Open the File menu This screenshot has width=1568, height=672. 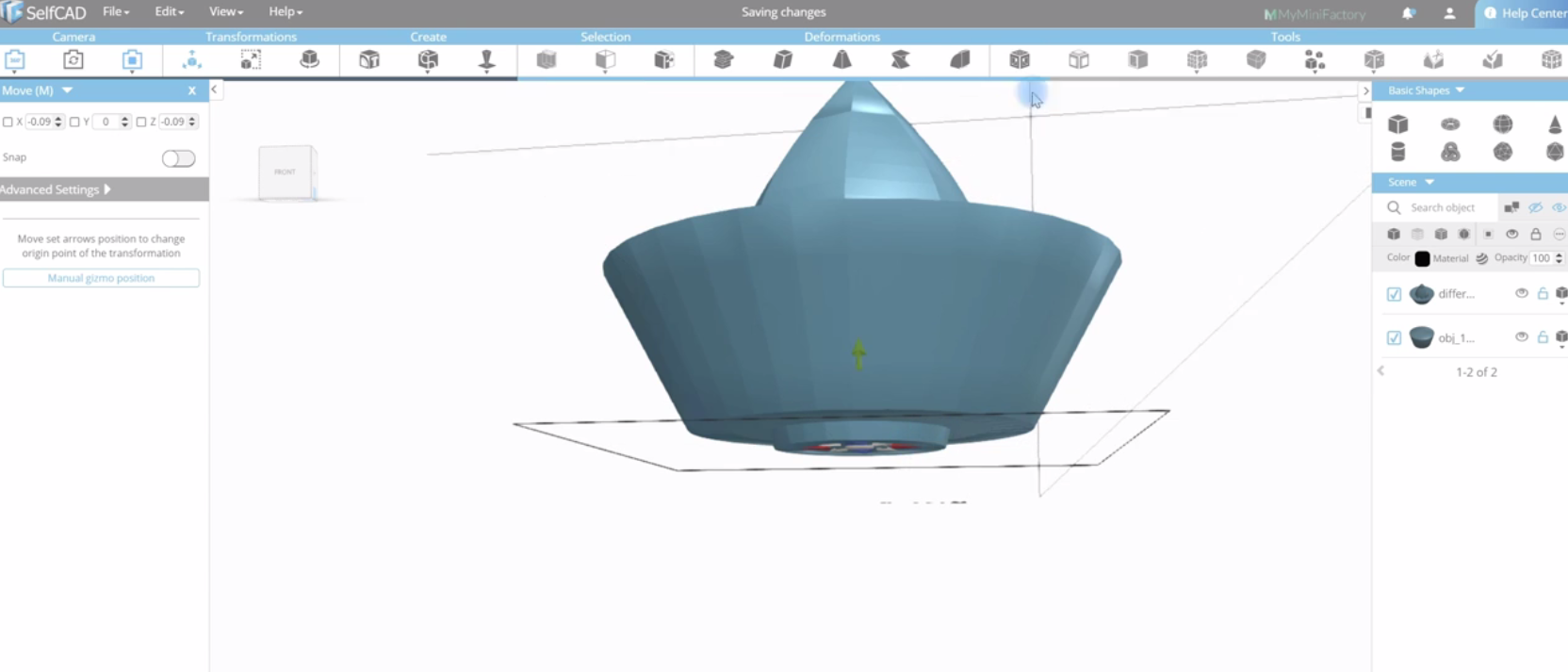pyautogui.click(x=116, y=12)
